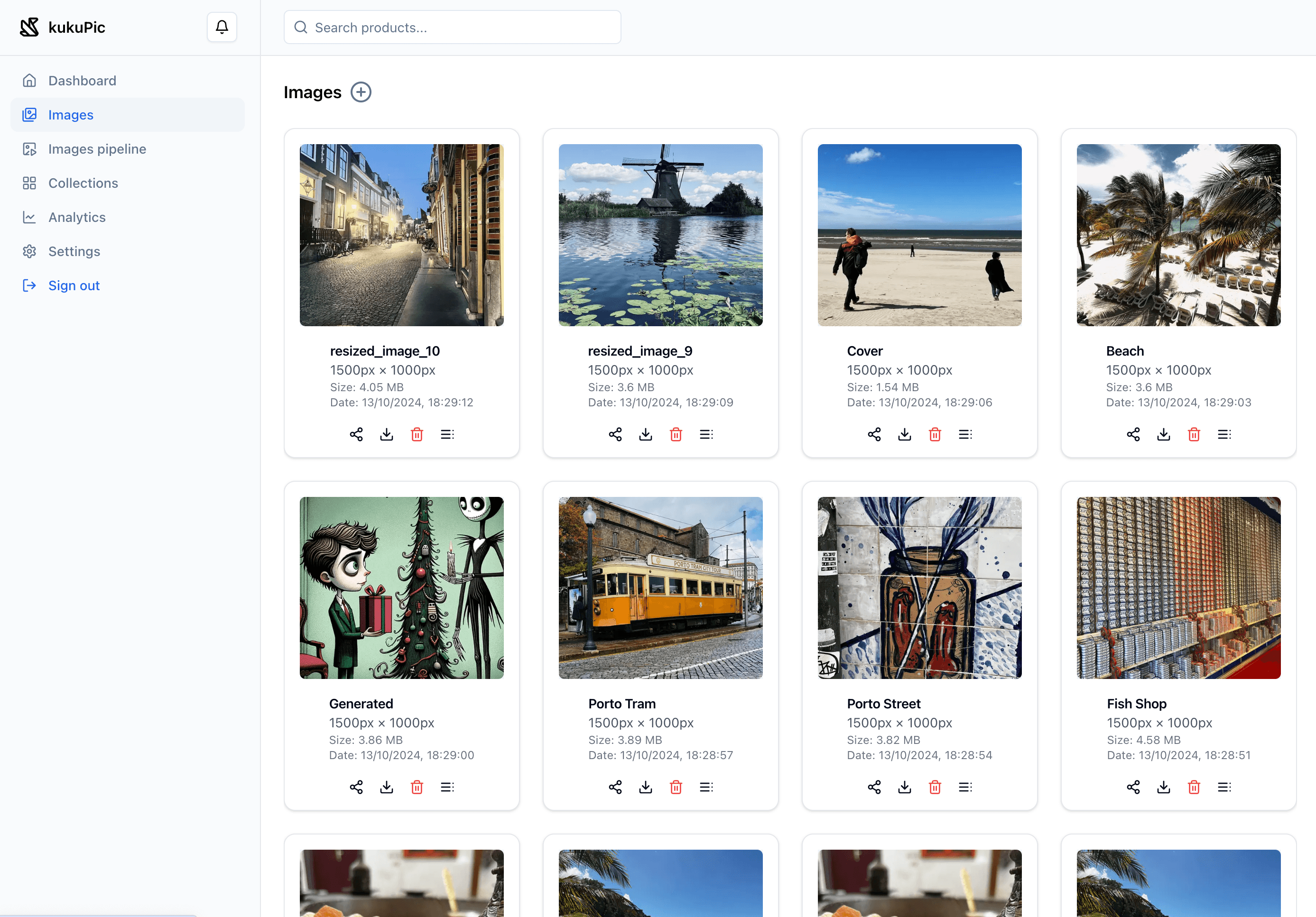The width and height of the screenshot is (1316, 917).
Task: Open the Beach palm trees thumbnail
Action: click(x=1179, y=235)
